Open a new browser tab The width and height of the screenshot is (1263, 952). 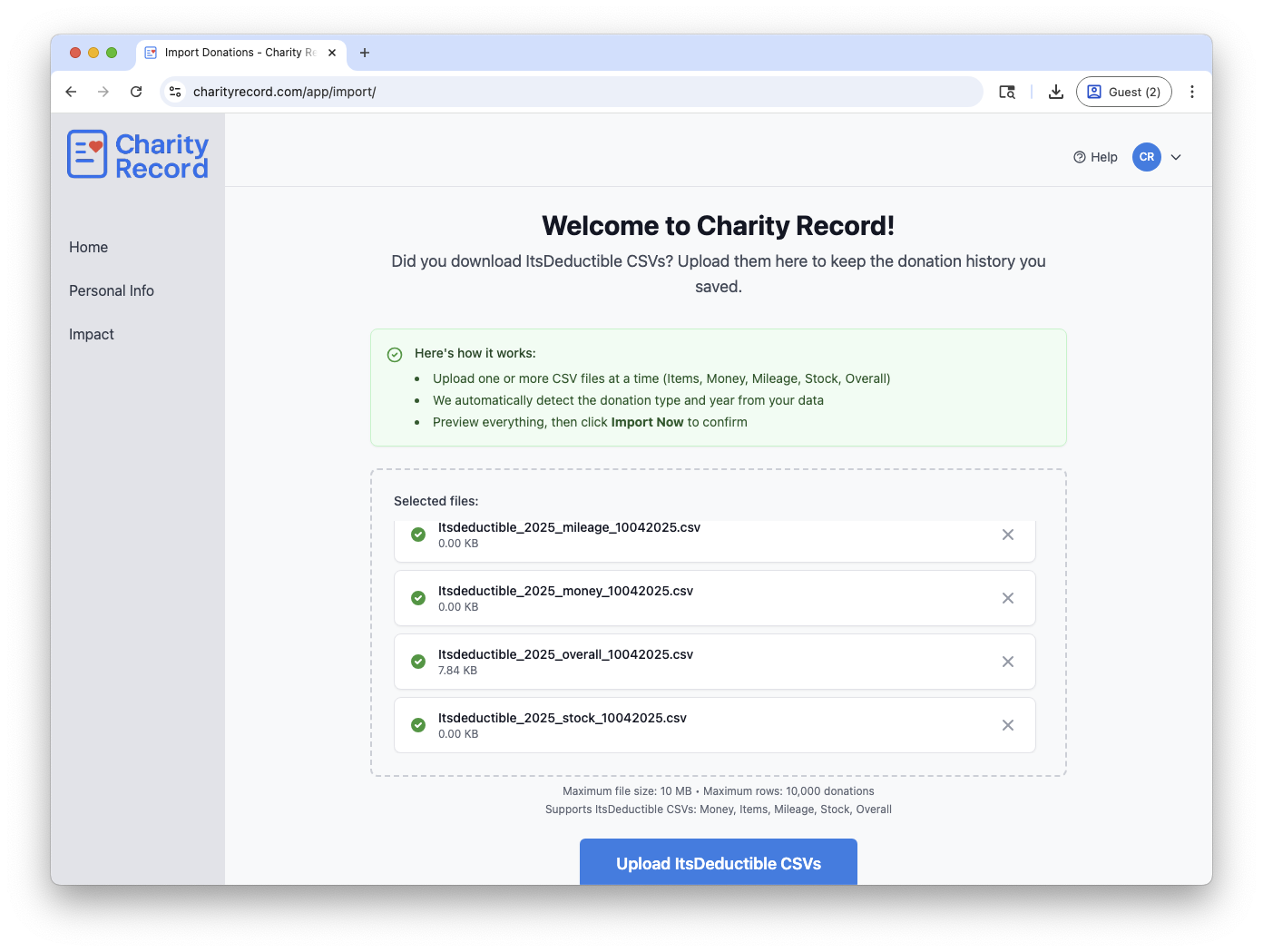coord(365,53)
